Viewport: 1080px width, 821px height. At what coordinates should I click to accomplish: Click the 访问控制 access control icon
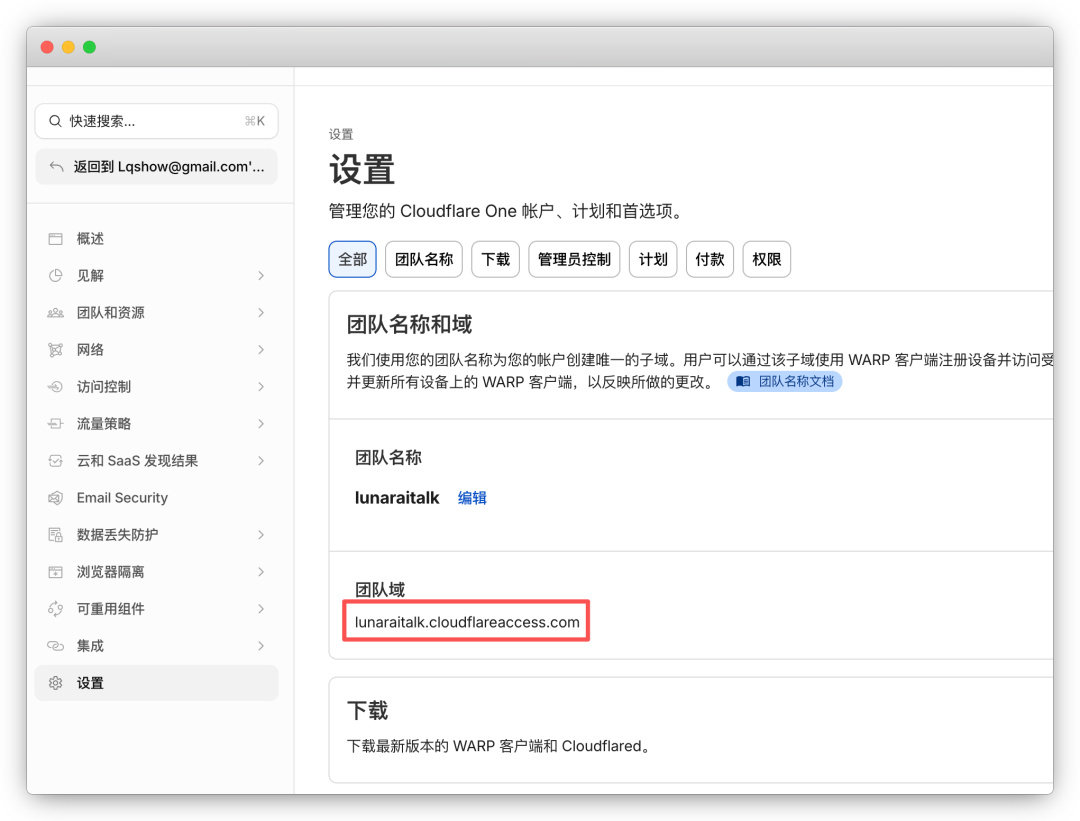[57, 386]
